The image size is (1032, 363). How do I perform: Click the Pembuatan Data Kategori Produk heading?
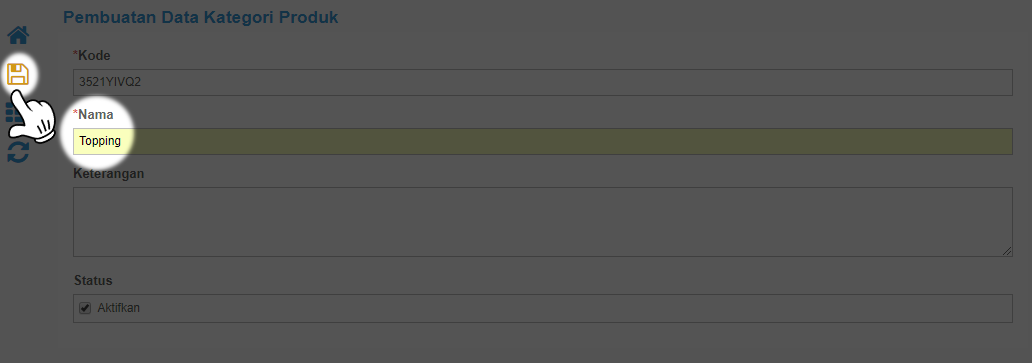[x=201, y=18]
